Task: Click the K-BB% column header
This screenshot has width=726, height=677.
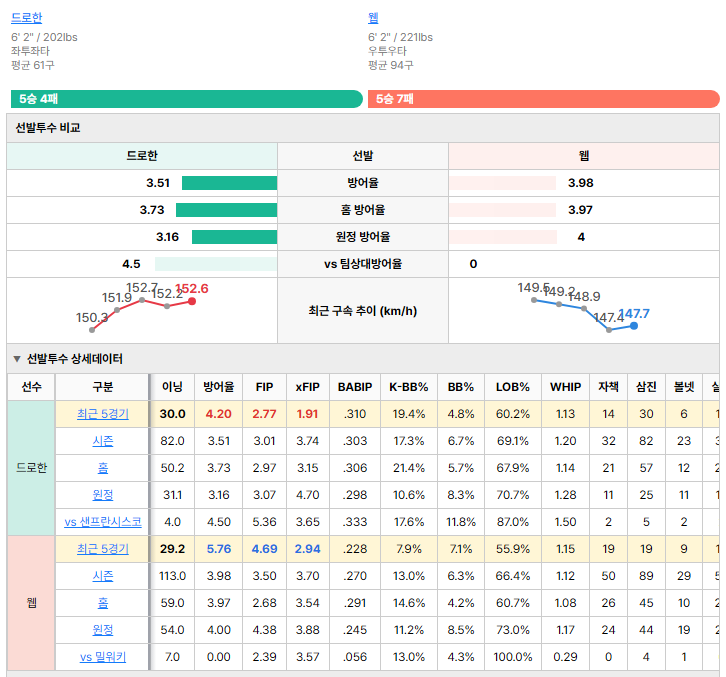Action: [x=409, y=387]
